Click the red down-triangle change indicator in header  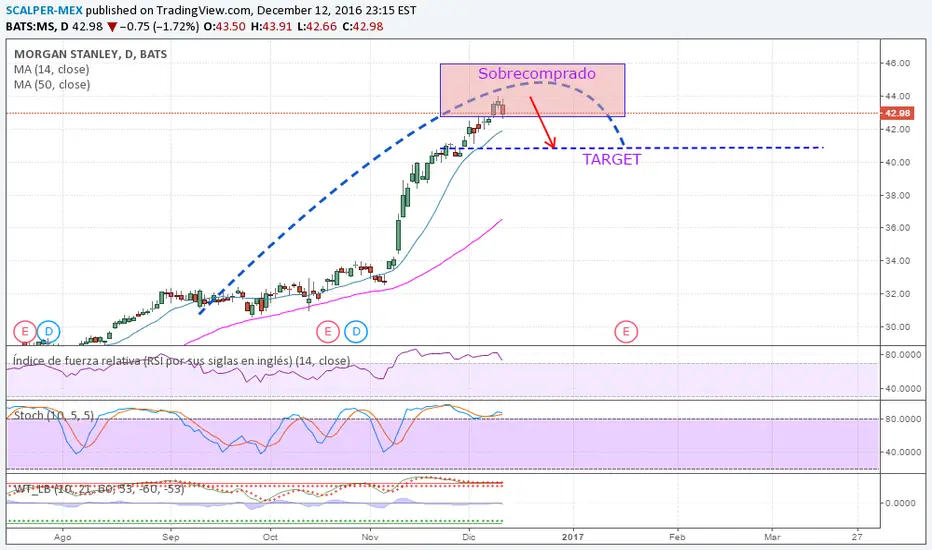coord(112,27)
